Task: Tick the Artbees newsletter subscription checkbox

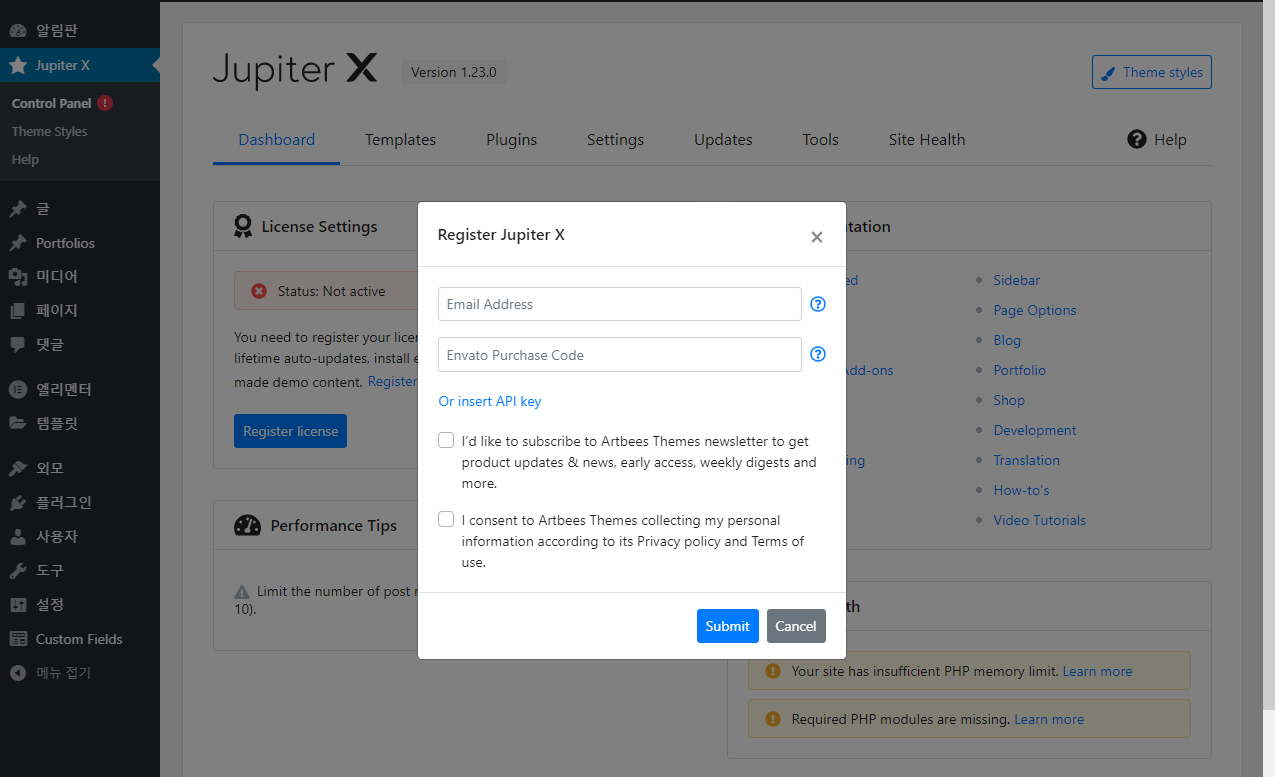Action: coord(446,440)
